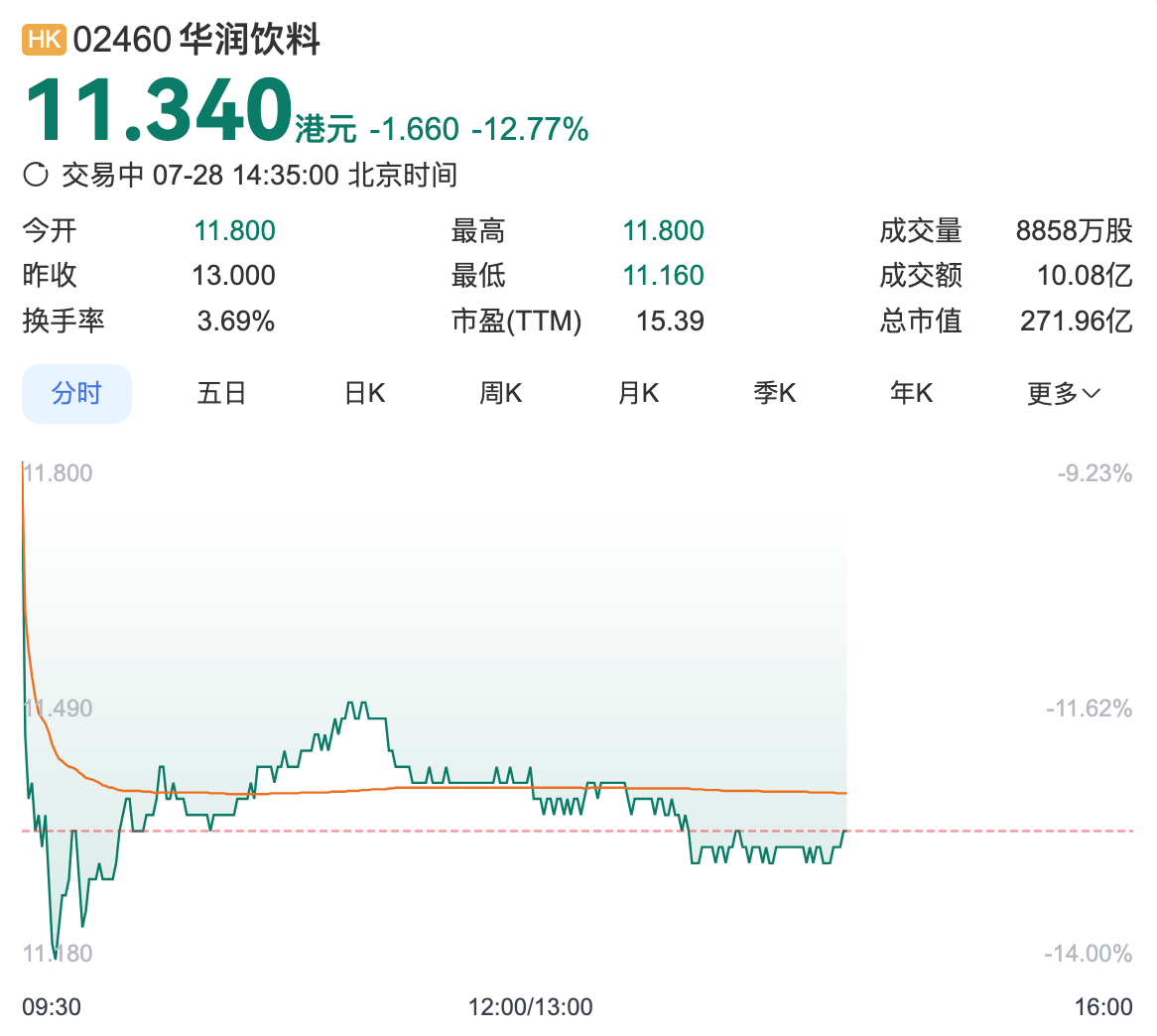Open the 日K chart tab
The image size is (1157, 1036).
click(x=364, y=393)
